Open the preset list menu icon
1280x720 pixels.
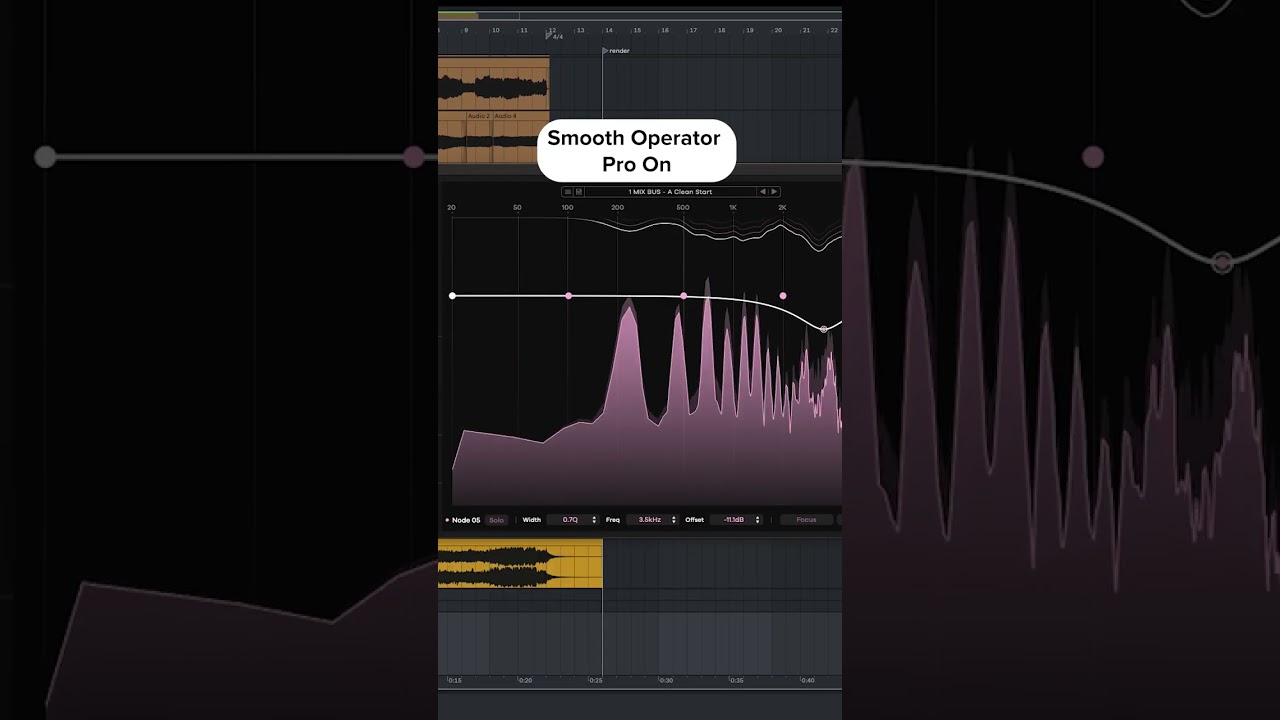coord(567,192)
